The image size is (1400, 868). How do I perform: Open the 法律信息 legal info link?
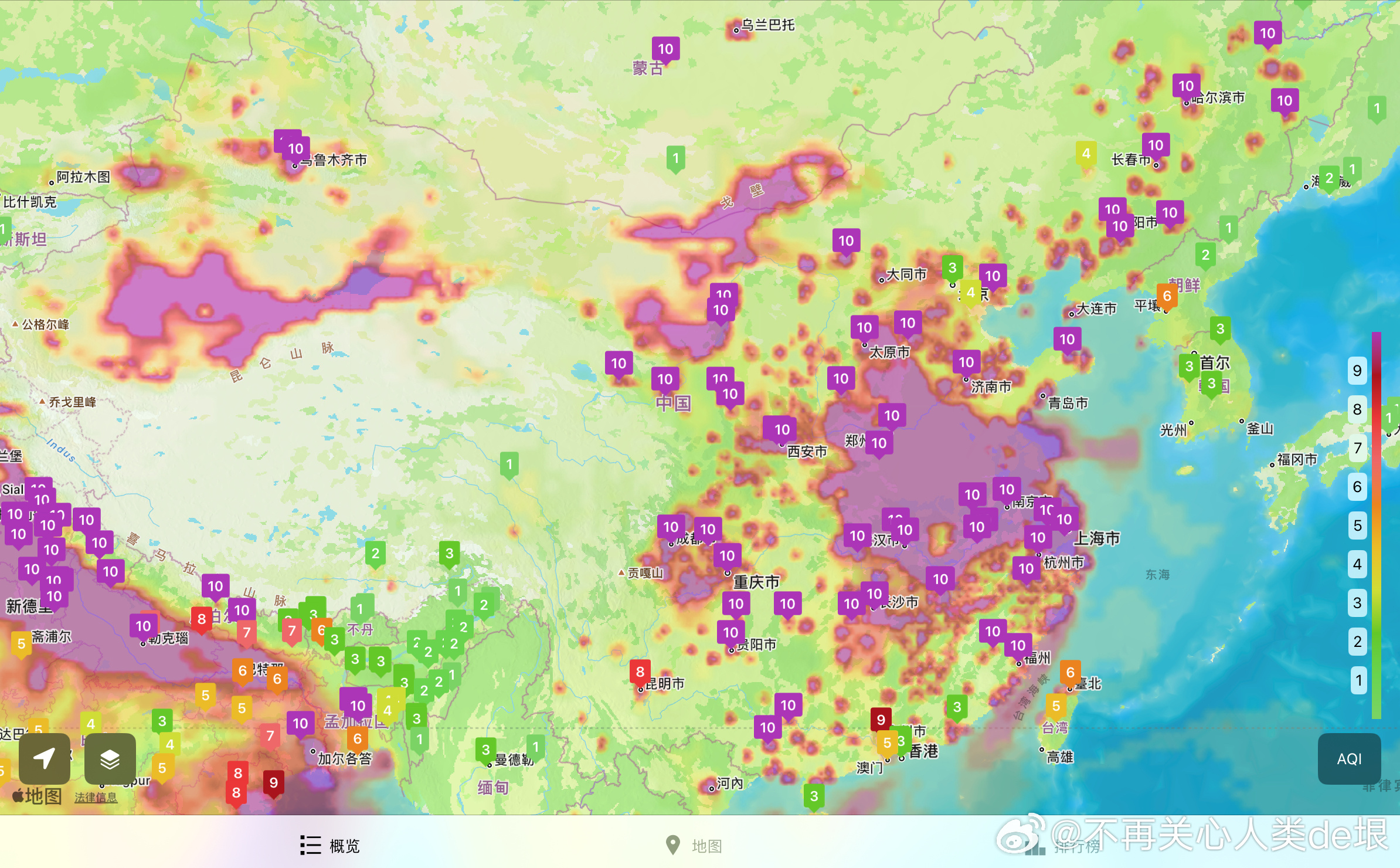(96, 797)
